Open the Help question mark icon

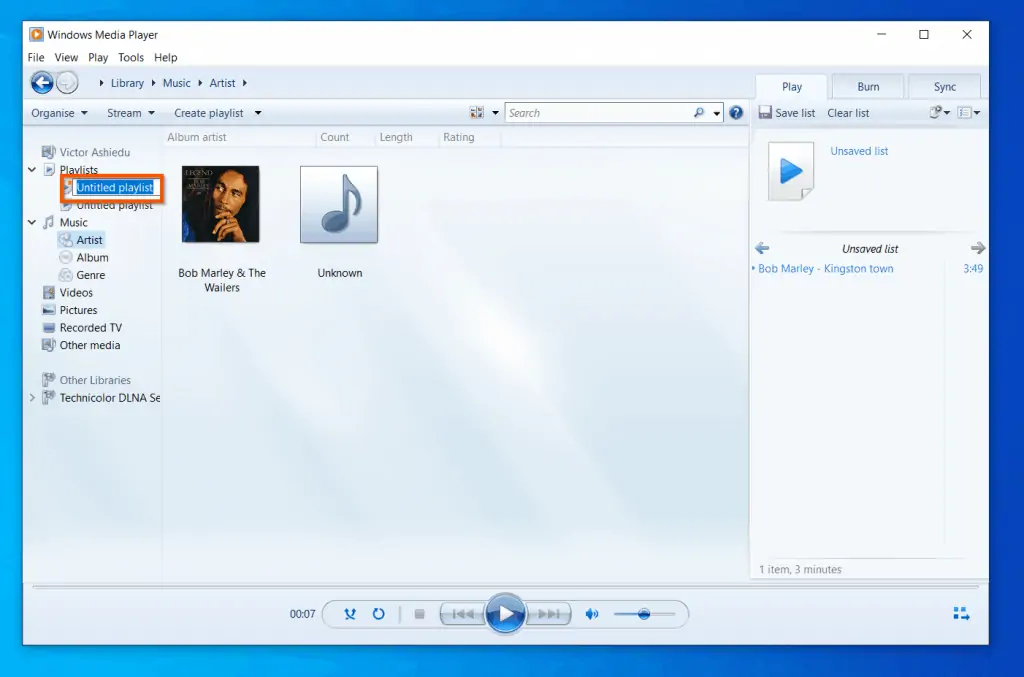point(736,112)
